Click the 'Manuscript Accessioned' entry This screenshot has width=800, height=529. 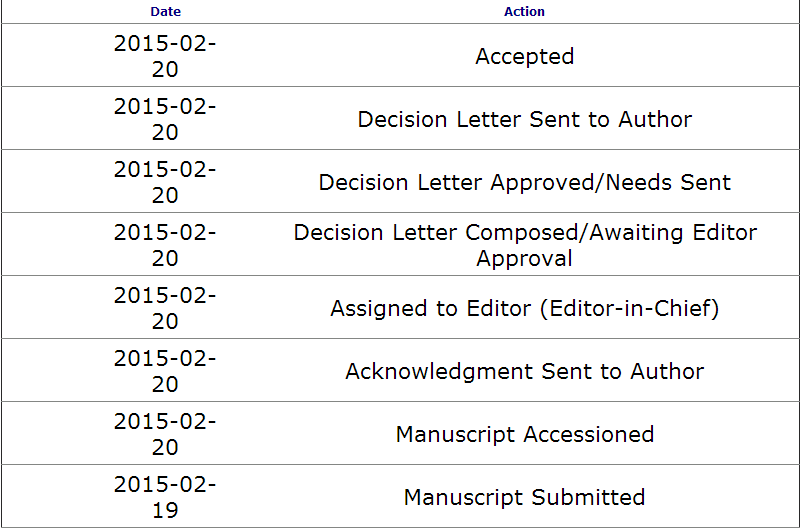point(524,434)
